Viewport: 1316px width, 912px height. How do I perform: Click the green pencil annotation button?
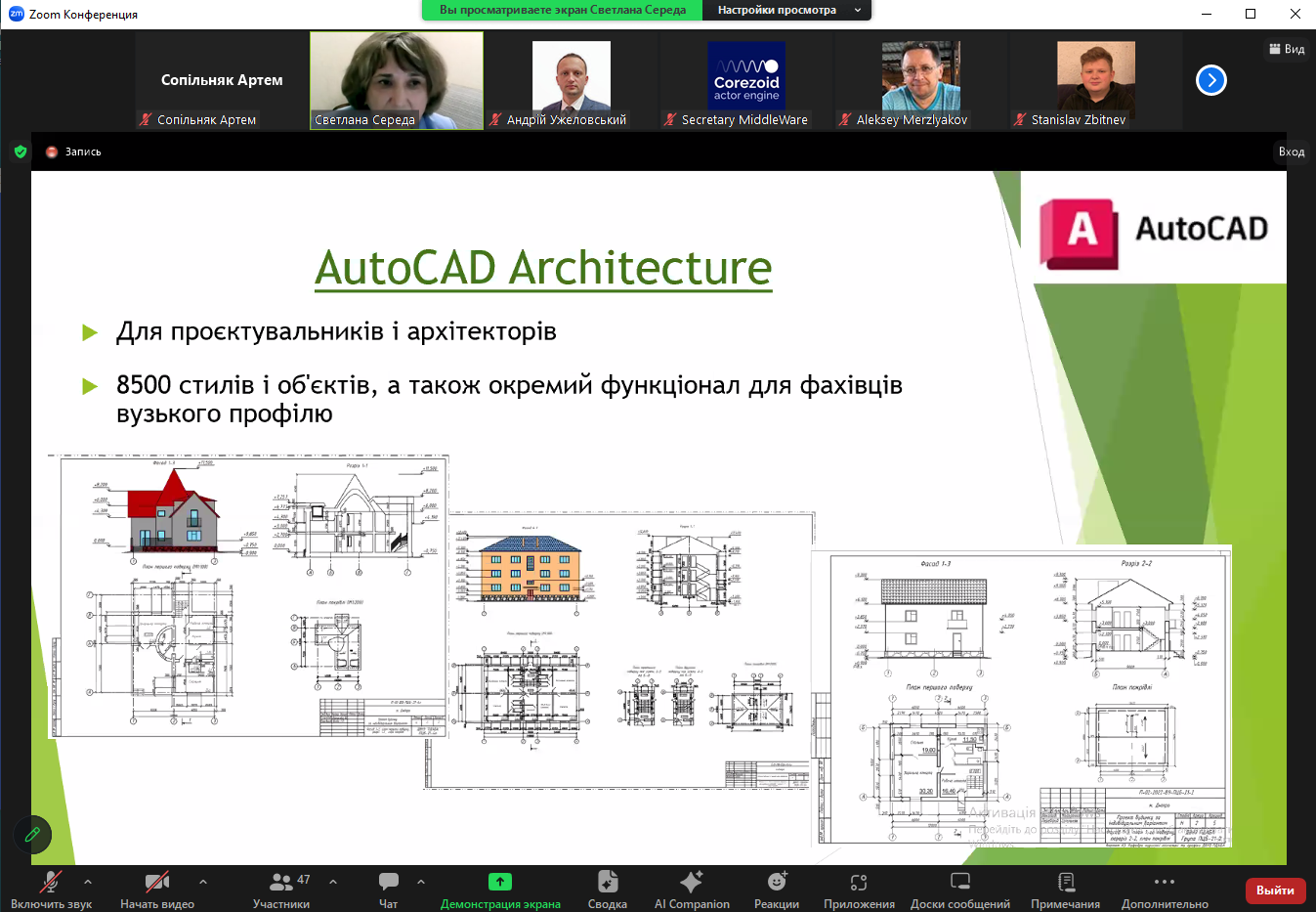(x=32, y=835)
